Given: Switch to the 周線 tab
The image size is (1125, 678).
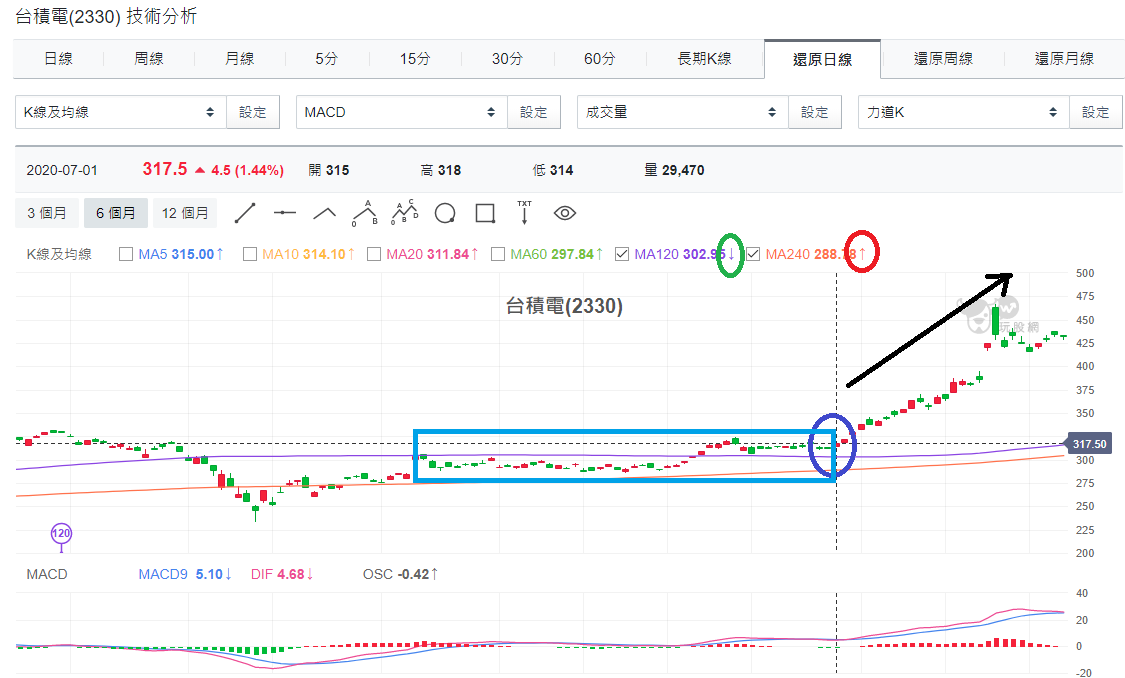Looking at the screenshot, I should pos(149,59).
